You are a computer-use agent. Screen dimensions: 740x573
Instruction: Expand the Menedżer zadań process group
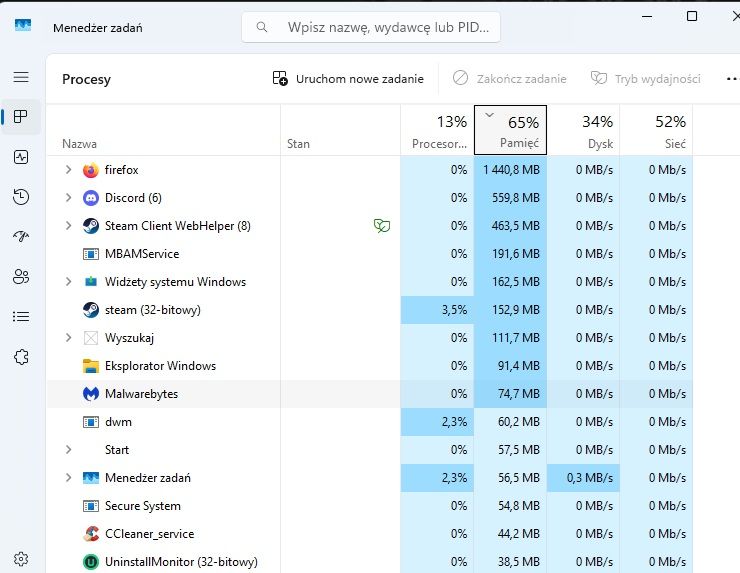(x=68, y=478)
